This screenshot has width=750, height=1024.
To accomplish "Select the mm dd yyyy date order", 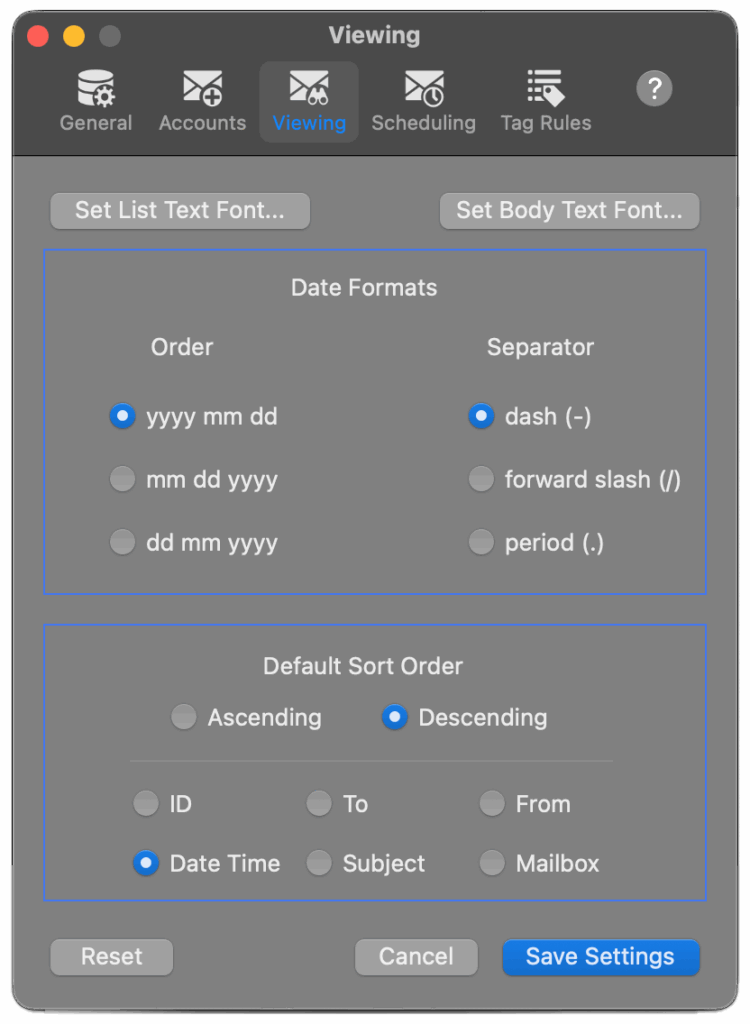I will pyautogui.click(x=122, y=479).
